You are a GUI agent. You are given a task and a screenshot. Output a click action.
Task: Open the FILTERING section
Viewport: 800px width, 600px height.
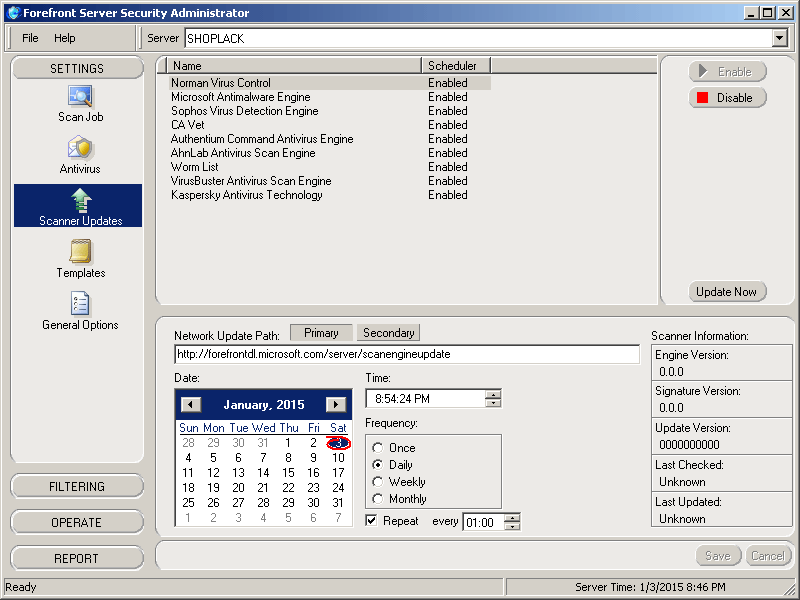[x=77, y=486]
